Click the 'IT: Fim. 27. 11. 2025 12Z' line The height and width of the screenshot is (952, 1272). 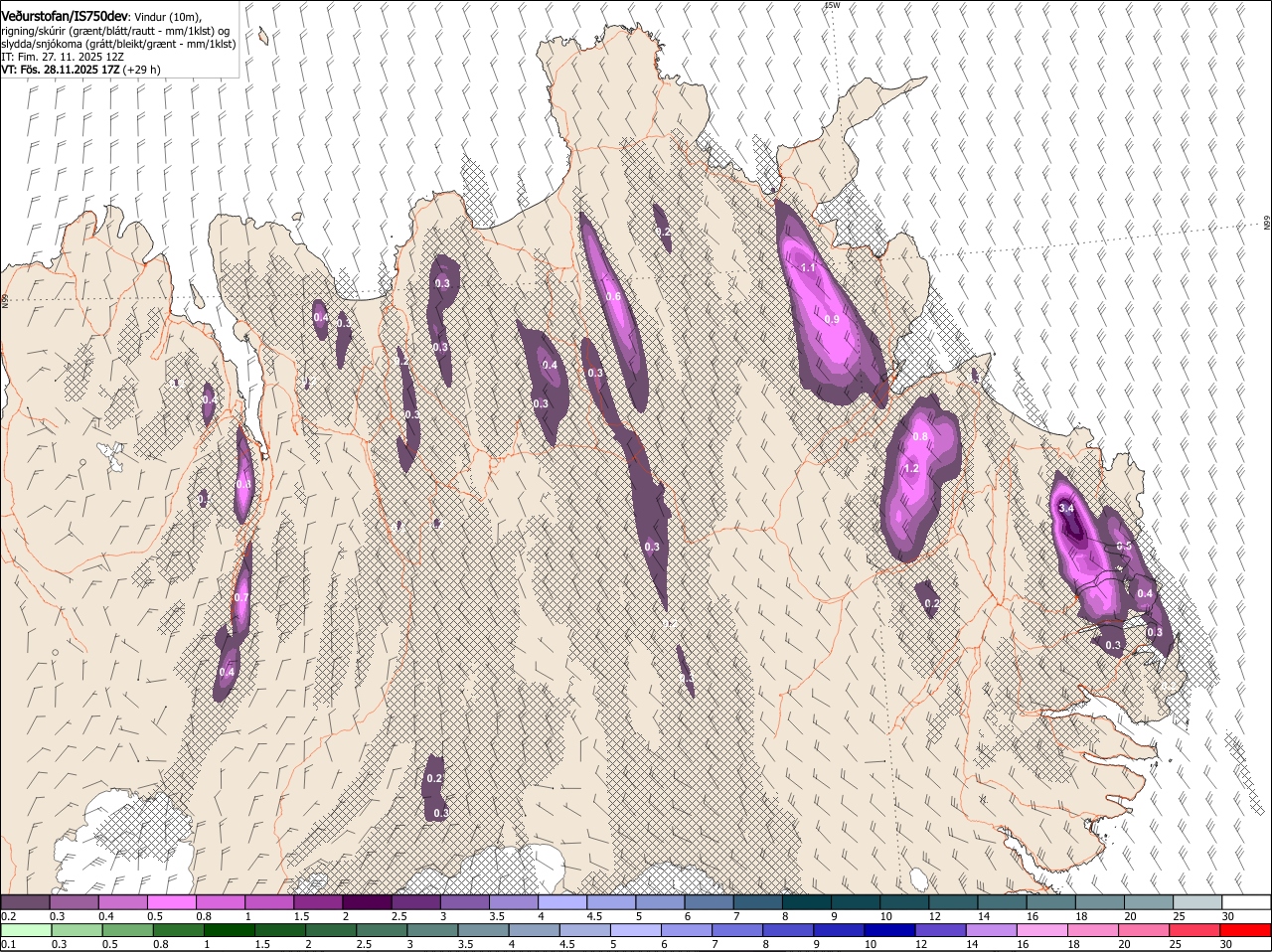click(x=63, y=57)
